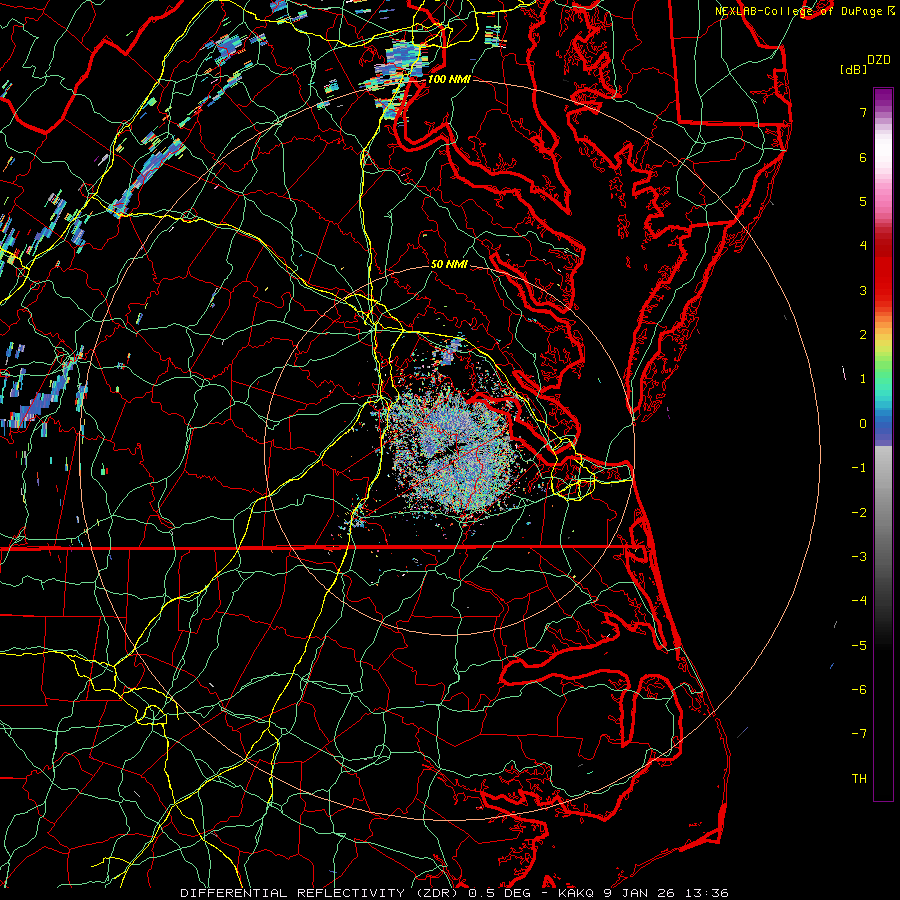Click the 1 value on color scale
Screen dimensions: 900x900
coord(863,379)
